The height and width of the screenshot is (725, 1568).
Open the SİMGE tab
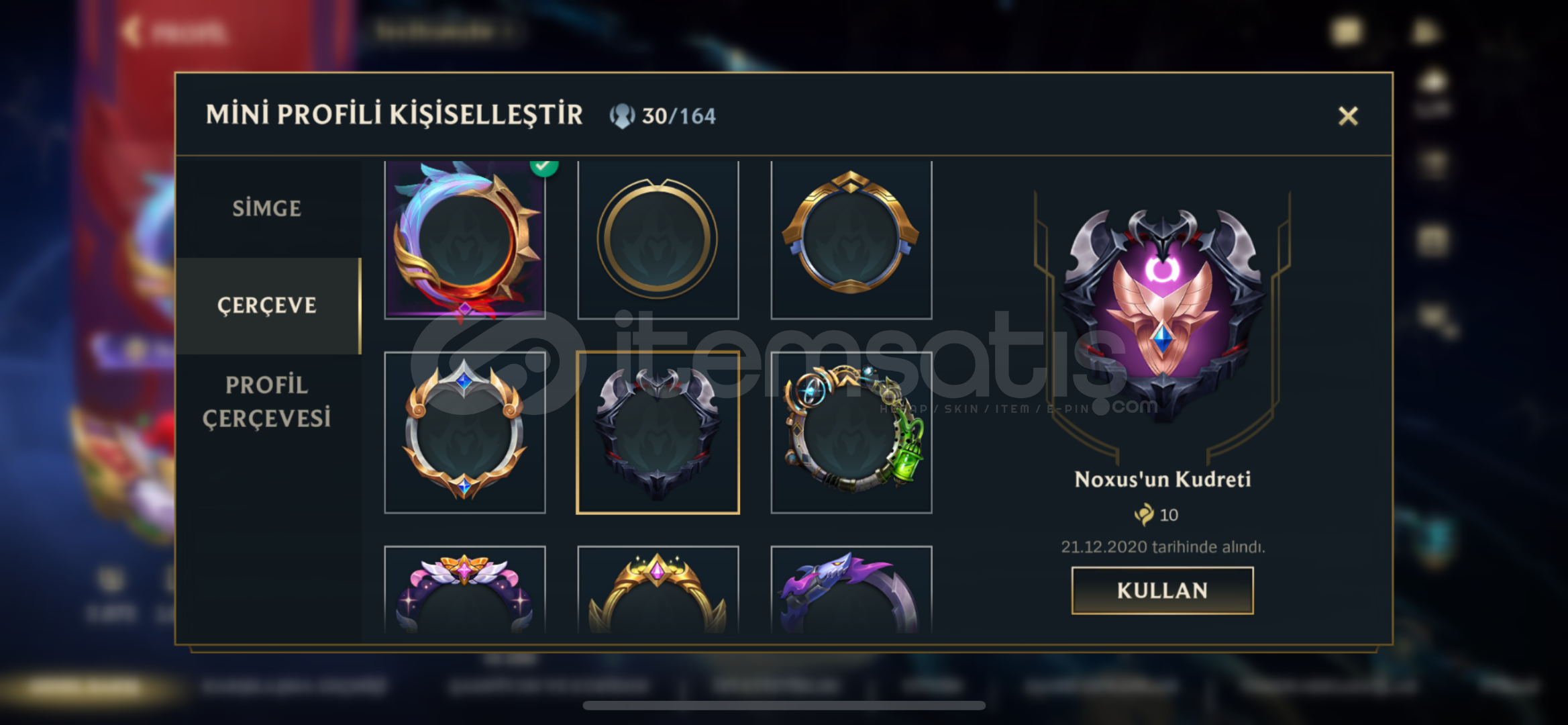267,208
